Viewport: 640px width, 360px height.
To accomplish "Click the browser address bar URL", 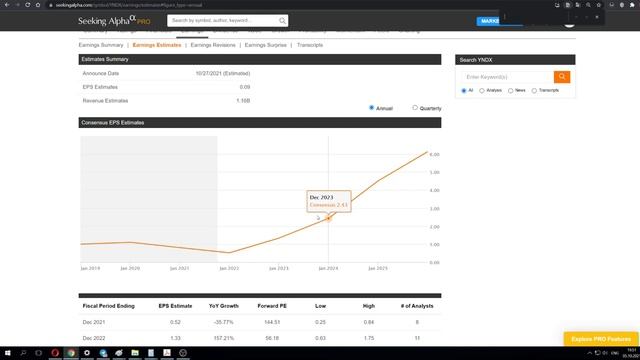I will (129, 5).
